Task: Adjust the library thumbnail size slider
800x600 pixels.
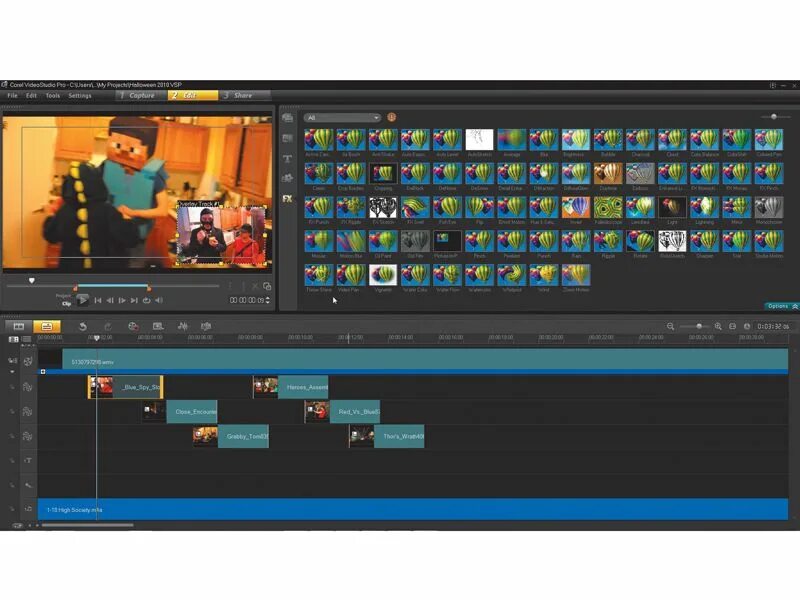Action: [x=774, y=117]
